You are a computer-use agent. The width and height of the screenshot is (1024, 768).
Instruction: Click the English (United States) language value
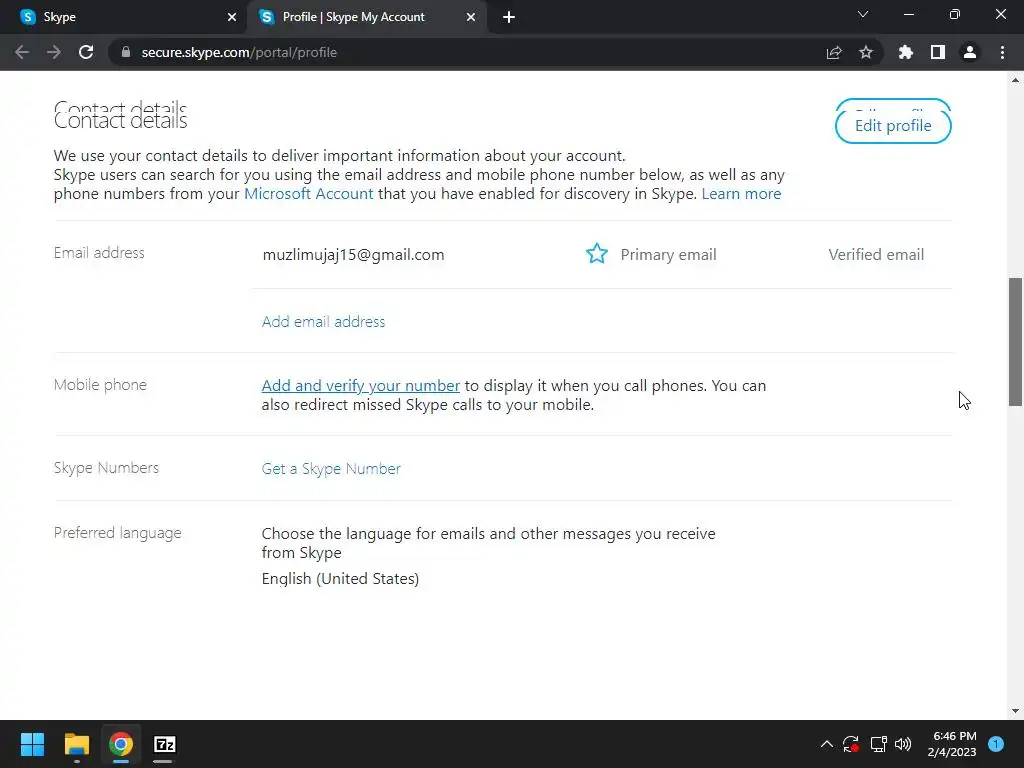tap(340, 579)
